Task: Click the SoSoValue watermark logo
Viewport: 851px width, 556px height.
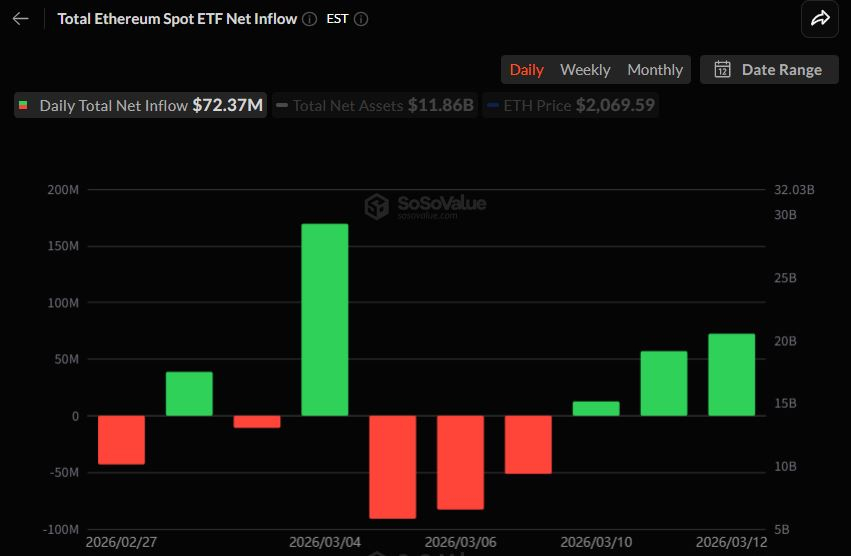Action: point(376,207)
